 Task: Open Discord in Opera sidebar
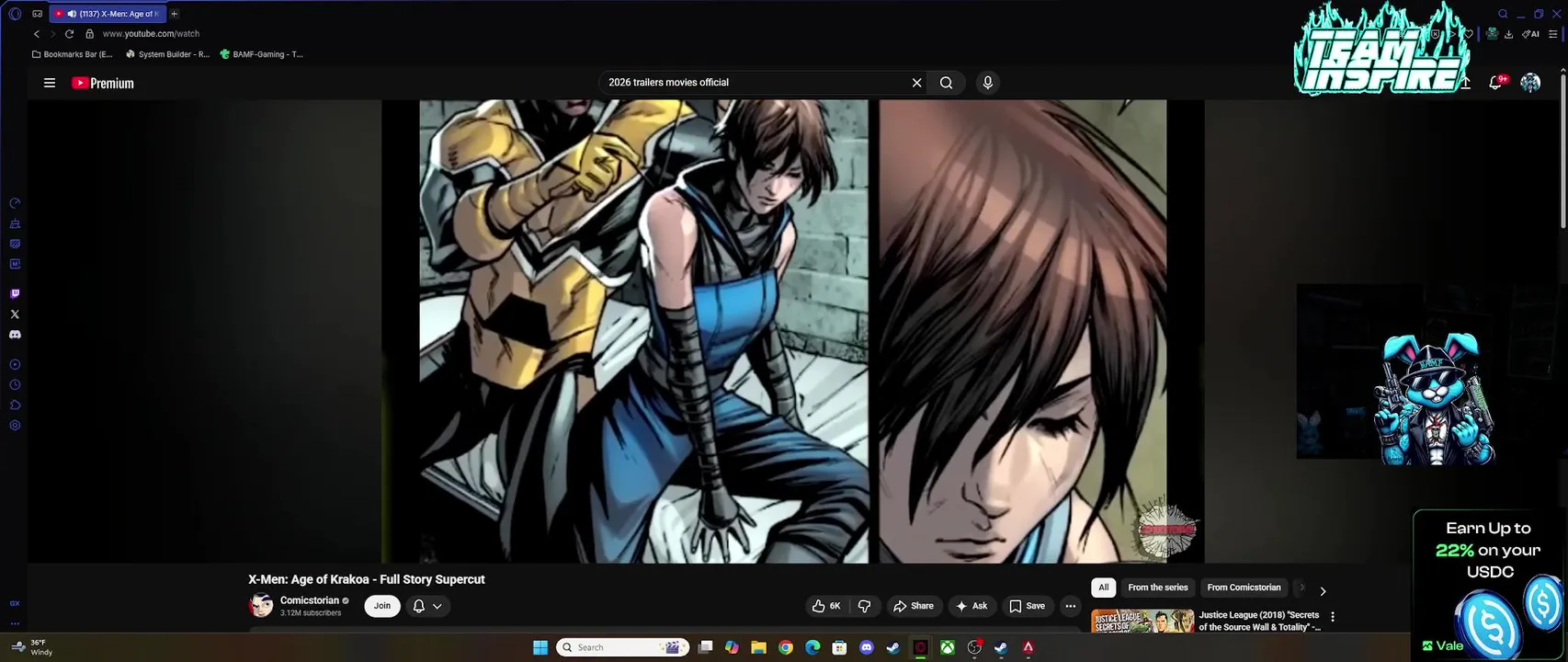pyautogui.click(x=15, y=335)
